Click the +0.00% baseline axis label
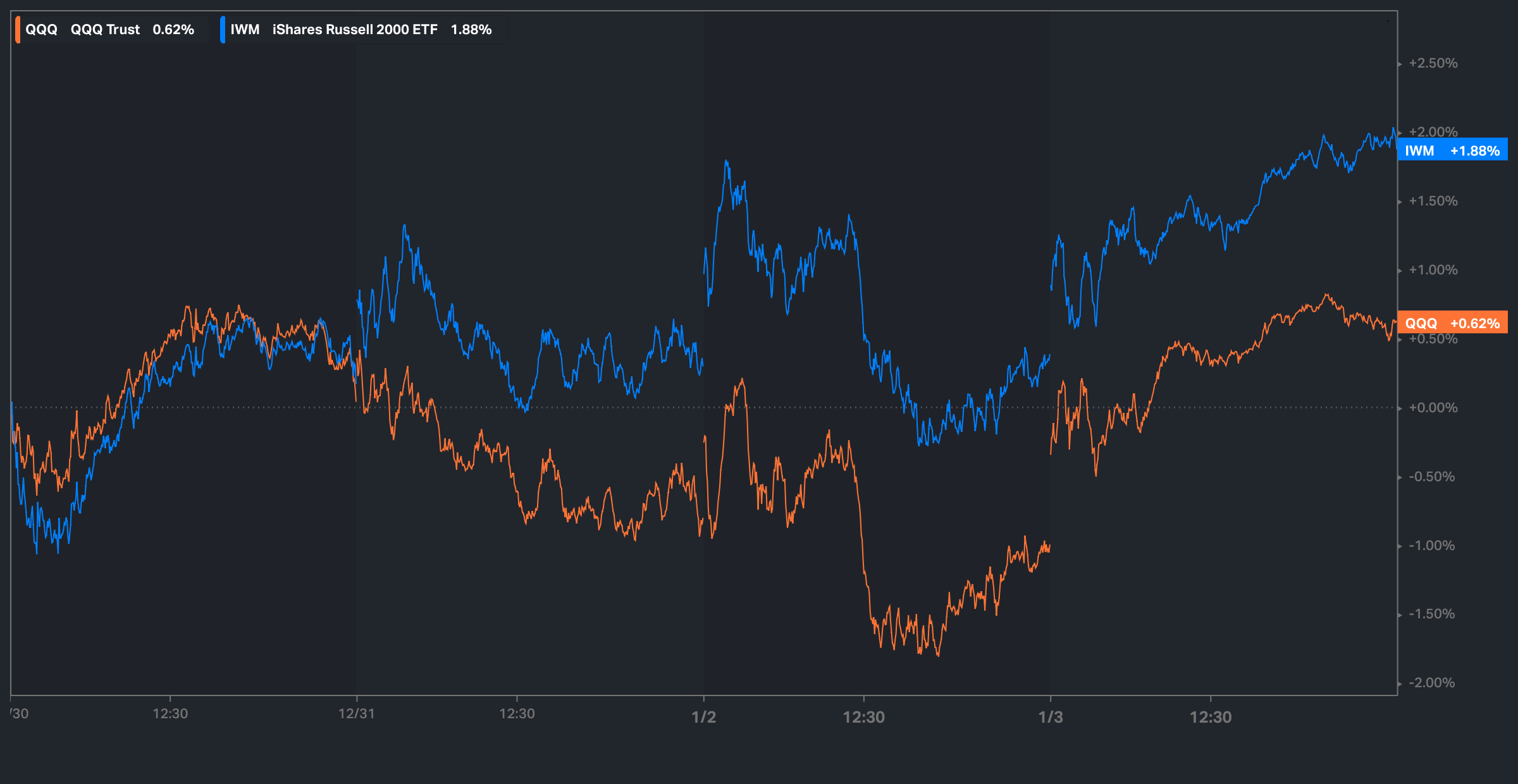 [1433, 408]
